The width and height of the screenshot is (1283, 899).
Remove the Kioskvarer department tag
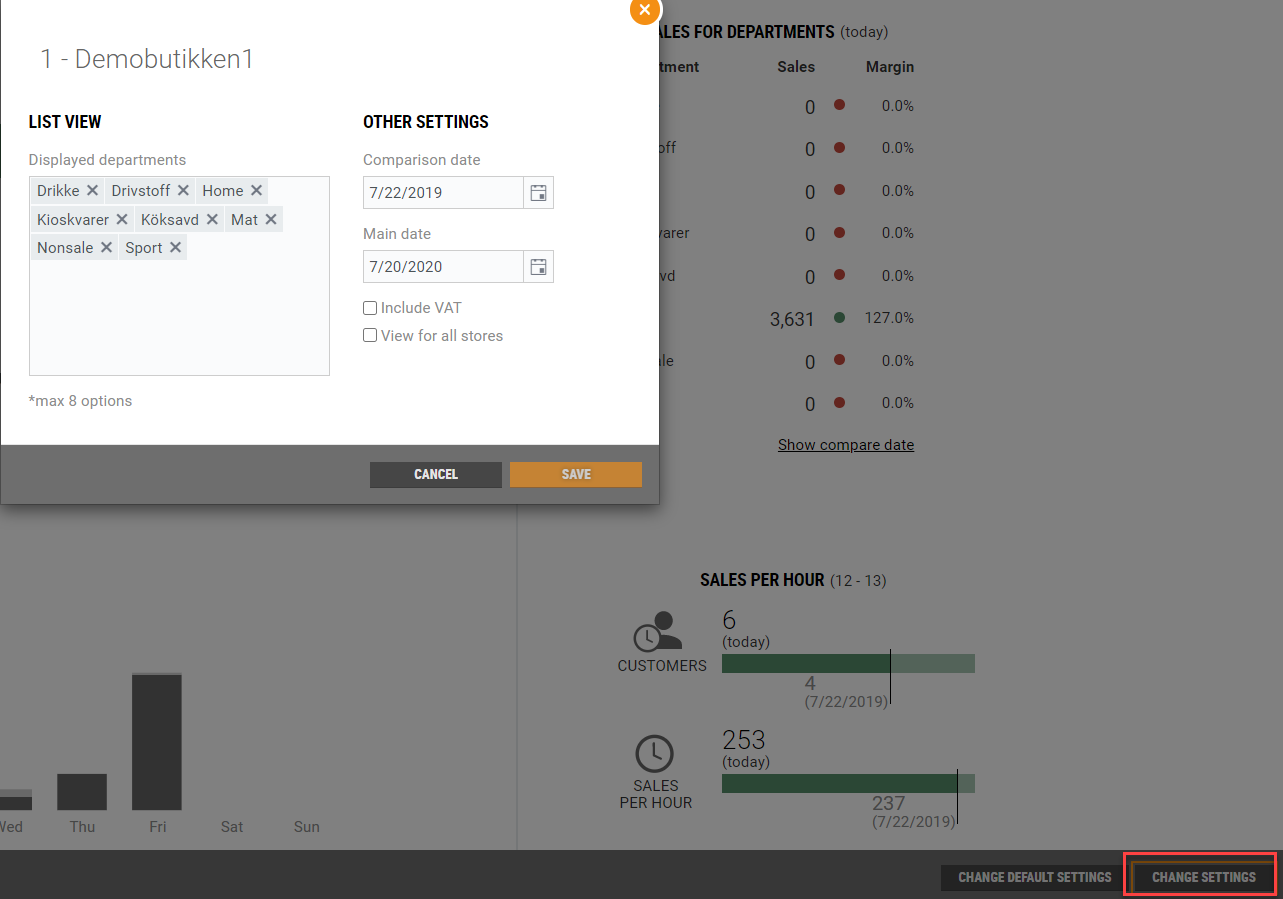[x=122, y=219]
